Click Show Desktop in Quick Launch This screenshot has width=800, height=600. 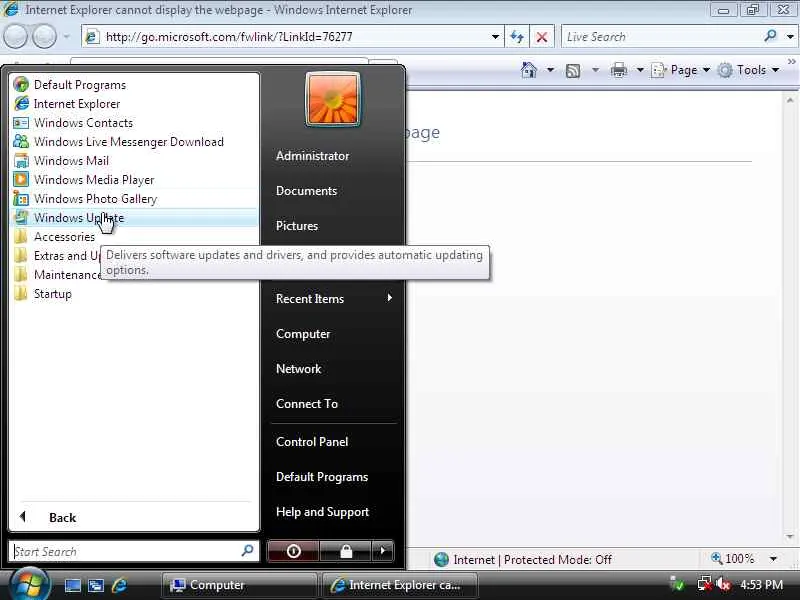72,585
